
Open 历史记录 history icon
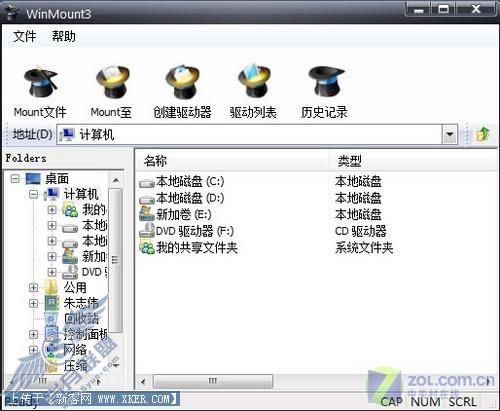click(x=326, y=81)
